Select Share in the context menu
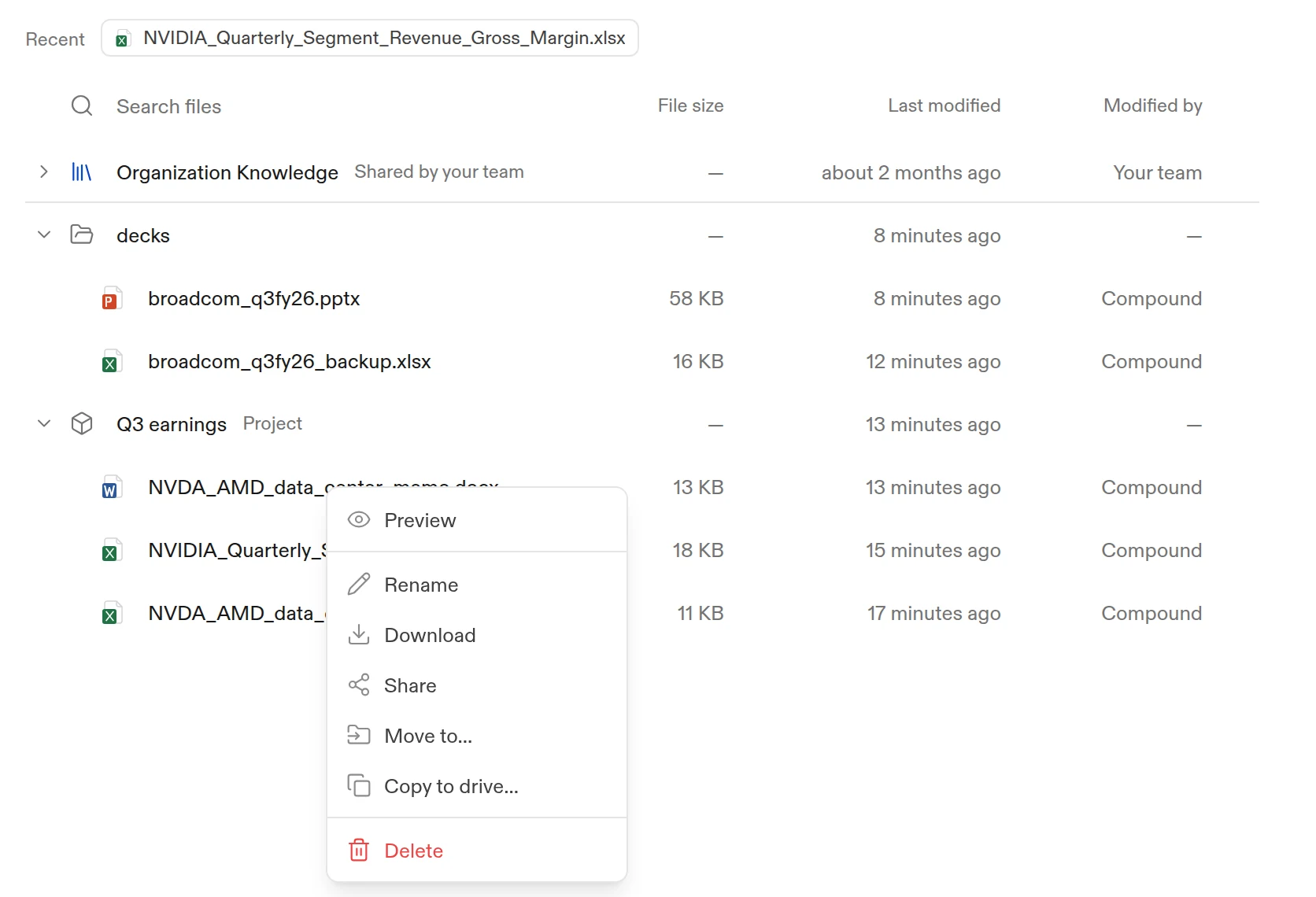Screen dimensions: 1316x897 tap(477, 685)
